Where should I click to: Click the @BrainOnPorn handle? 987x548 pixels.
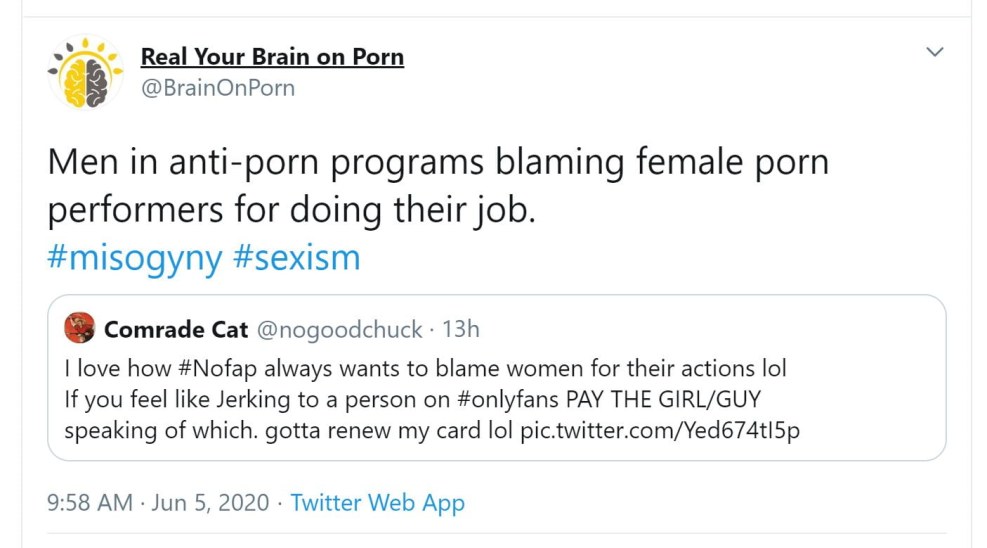point(218,88)
